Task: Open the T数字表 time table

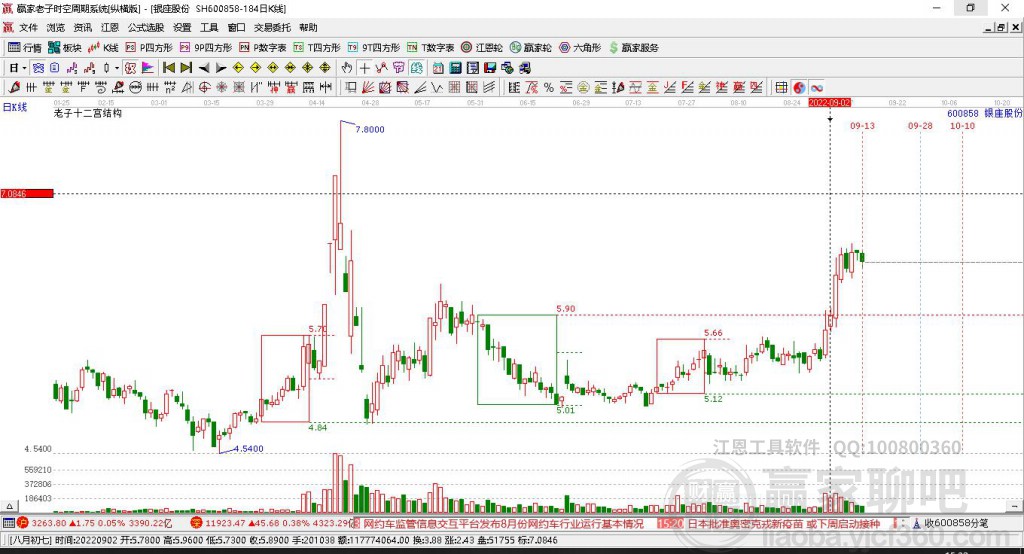Action: point(430,48)
